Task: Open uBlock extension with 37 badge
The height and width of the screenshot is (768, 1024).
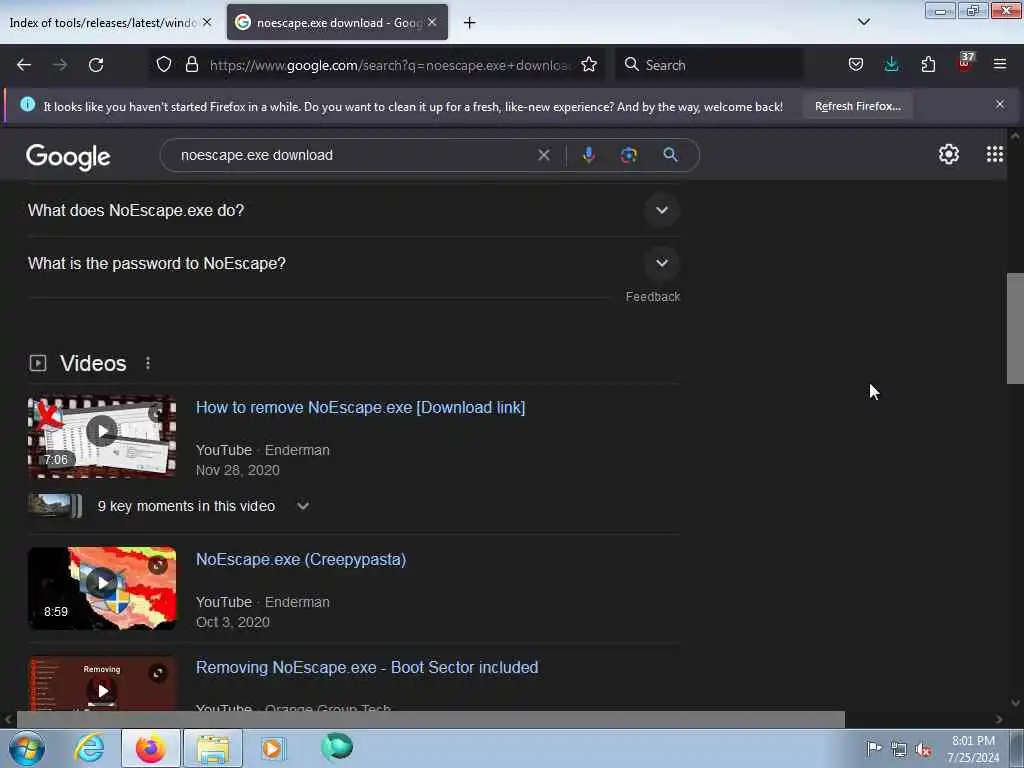Action: 965,63
